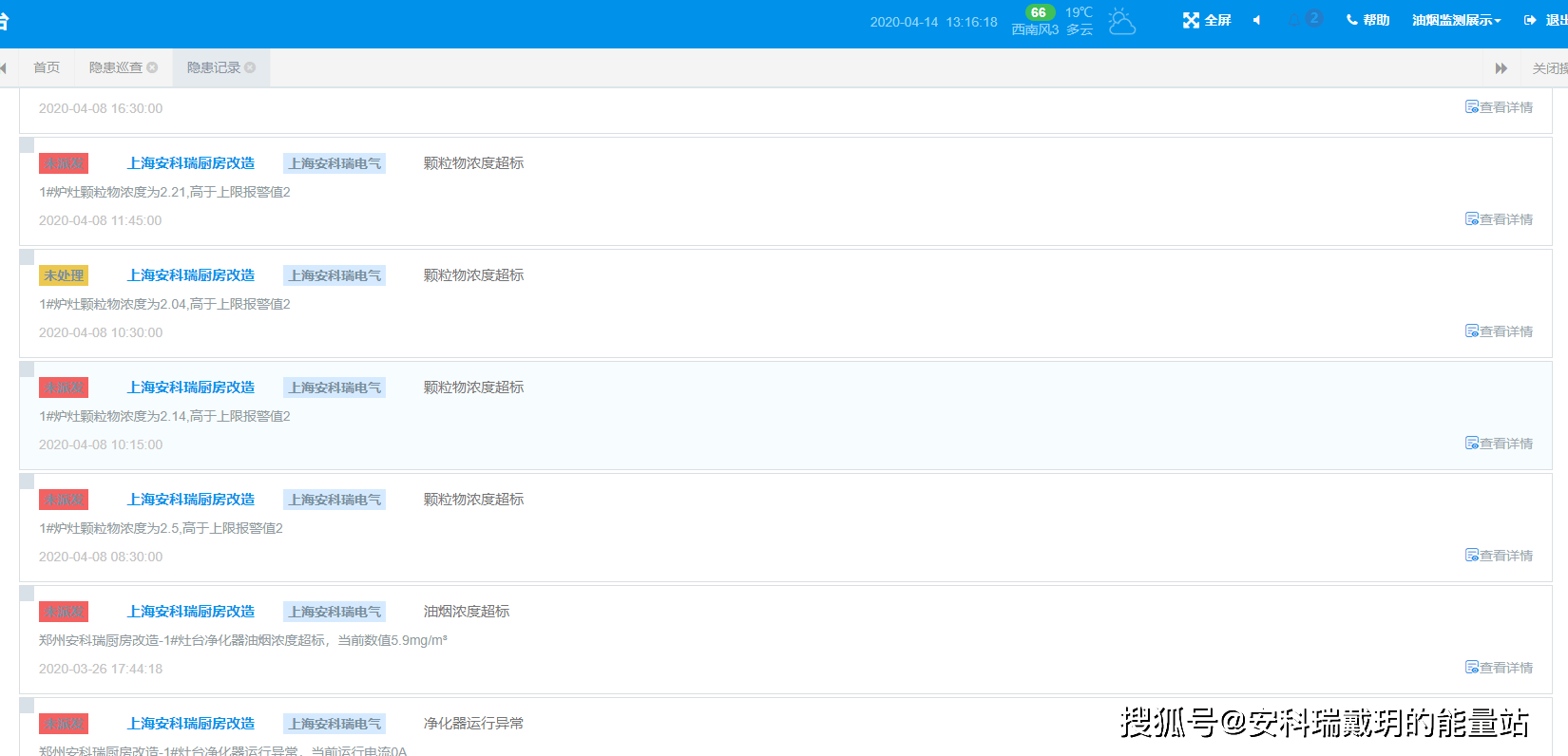1568x756 pixels.
Task: Click text 1#炉灶颗粒物浓度为2.14,高于上限报警值2
Action: coord(164,416)
